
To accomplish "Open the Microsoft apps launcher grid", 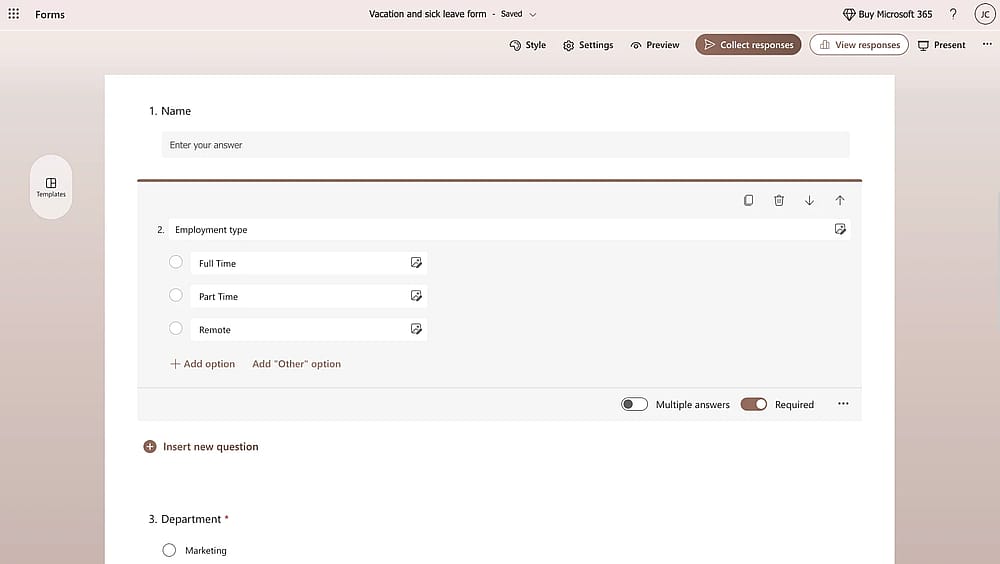I will click(x=13, y=13).
